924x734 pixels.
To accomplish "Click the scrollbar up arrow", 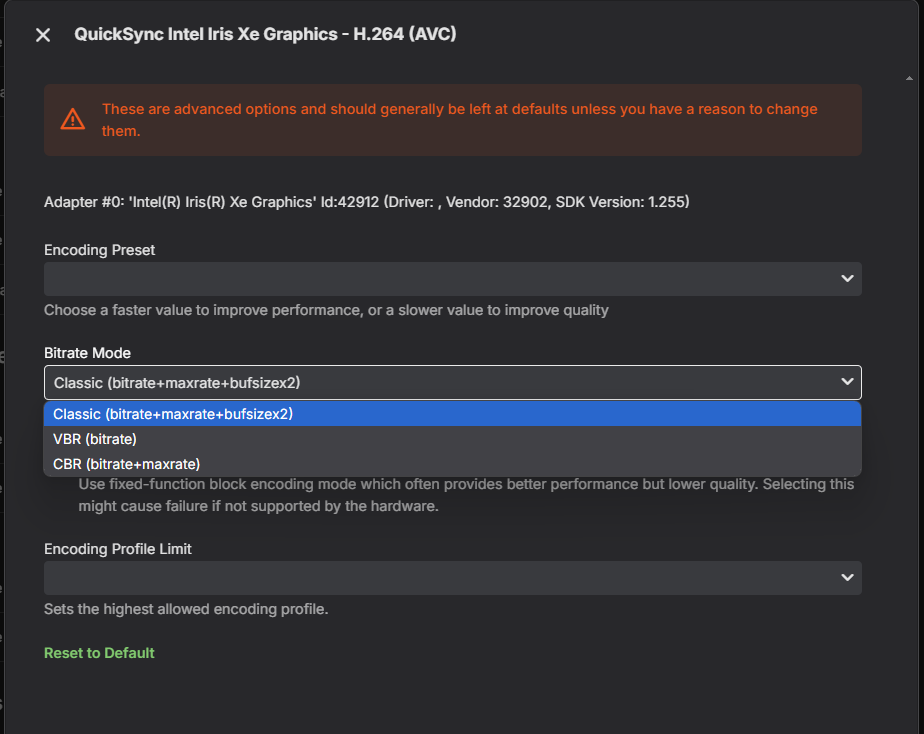I will tap(909, 76).
